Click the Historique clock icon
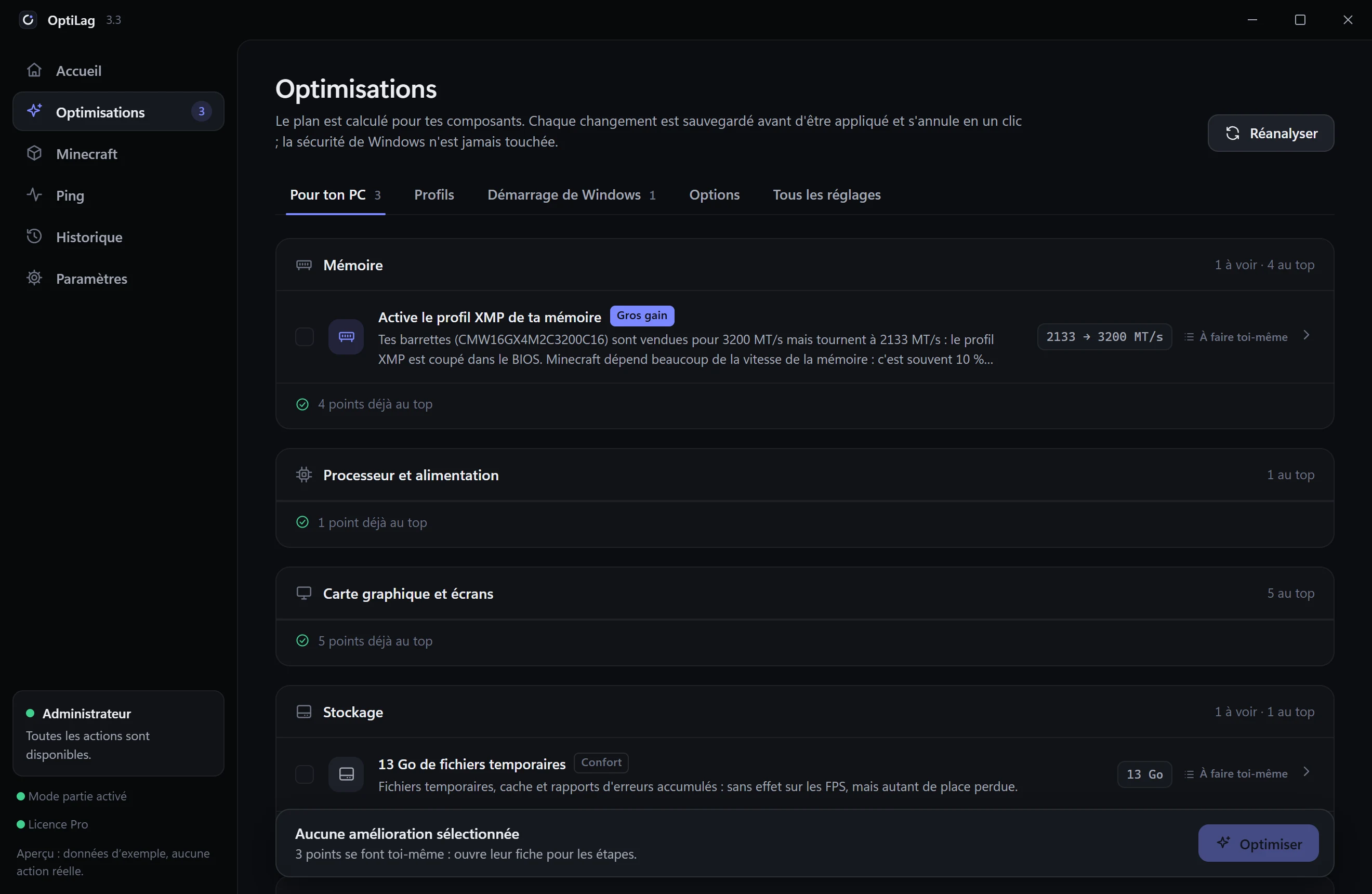Viewport: 1372px width, 894px height. click(35, 236)
